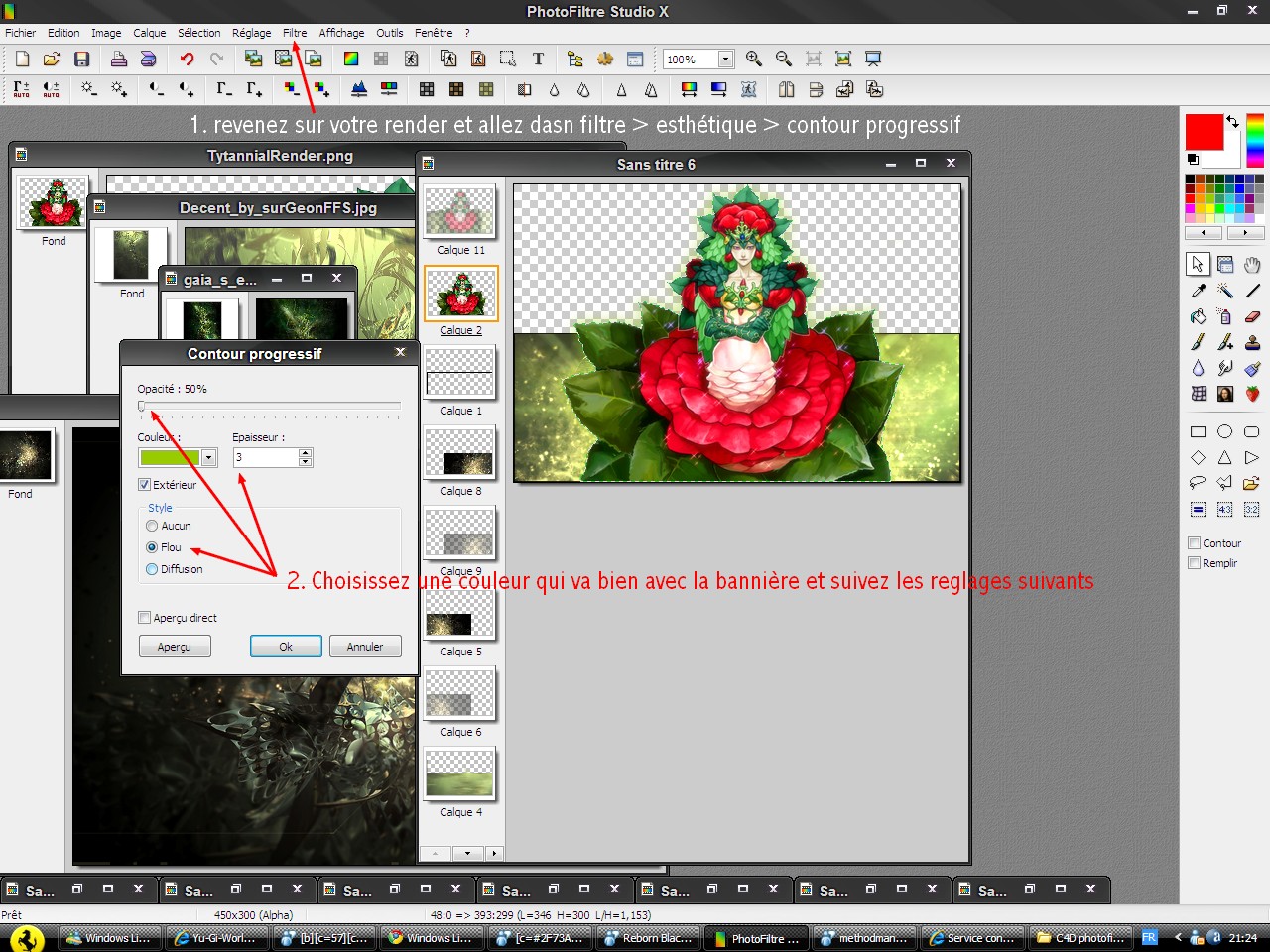Select the Magic wand tool
Viewport: 1270px width, 952px height.
pyautogui.click(x=1225, y=291)
